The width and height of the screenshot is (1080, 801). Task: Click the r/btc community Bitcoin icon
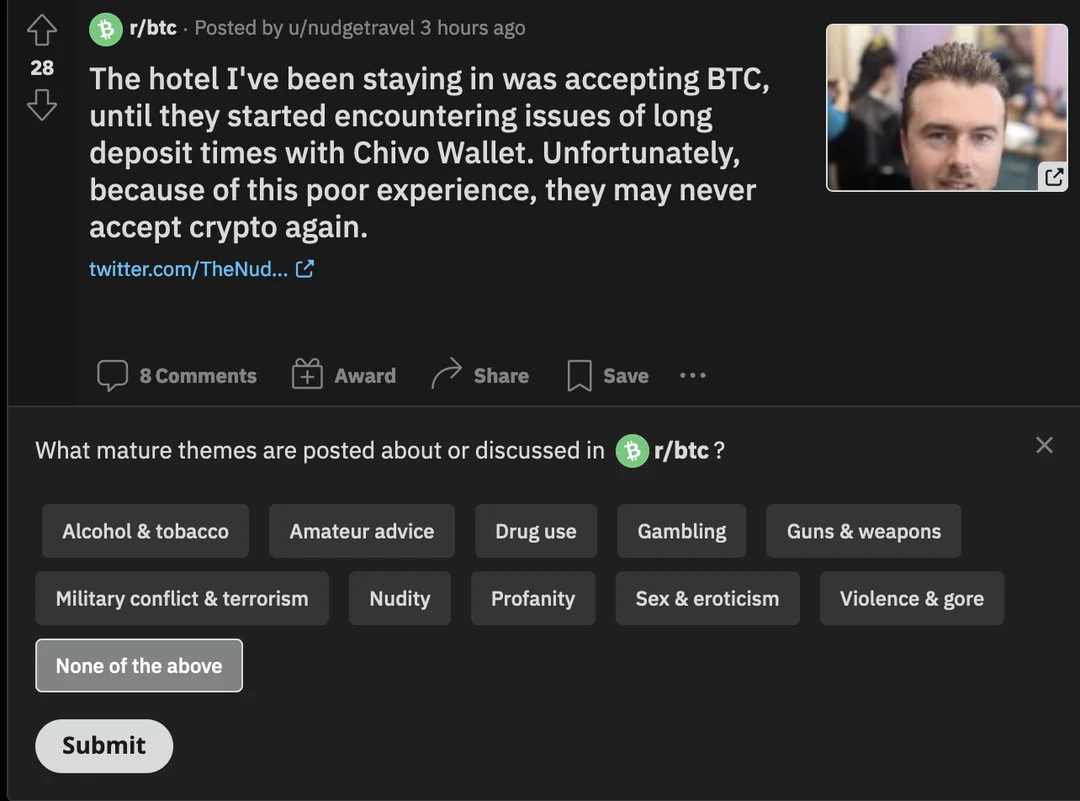pos(106,28)
